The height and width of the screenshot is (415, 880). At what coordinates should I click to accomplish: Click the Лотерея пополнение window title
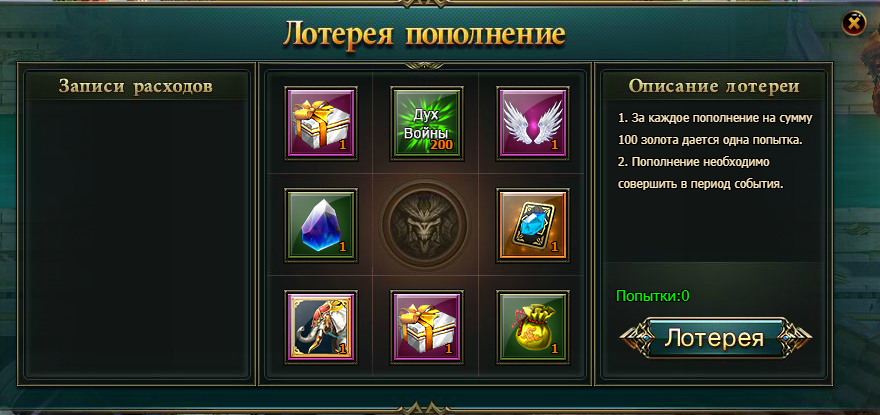424,34
